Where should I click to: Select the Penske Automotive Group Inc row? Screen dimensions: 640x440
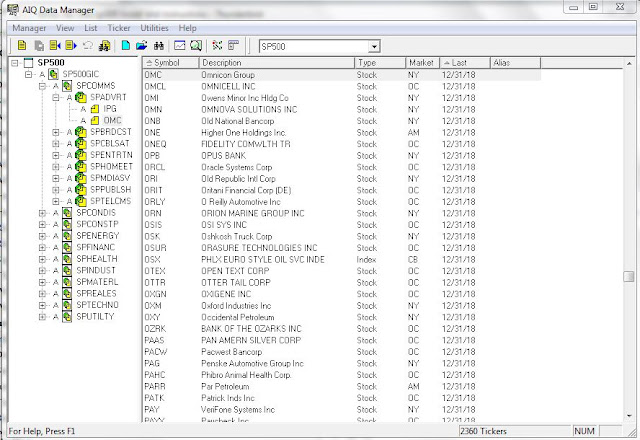(342, 363)
